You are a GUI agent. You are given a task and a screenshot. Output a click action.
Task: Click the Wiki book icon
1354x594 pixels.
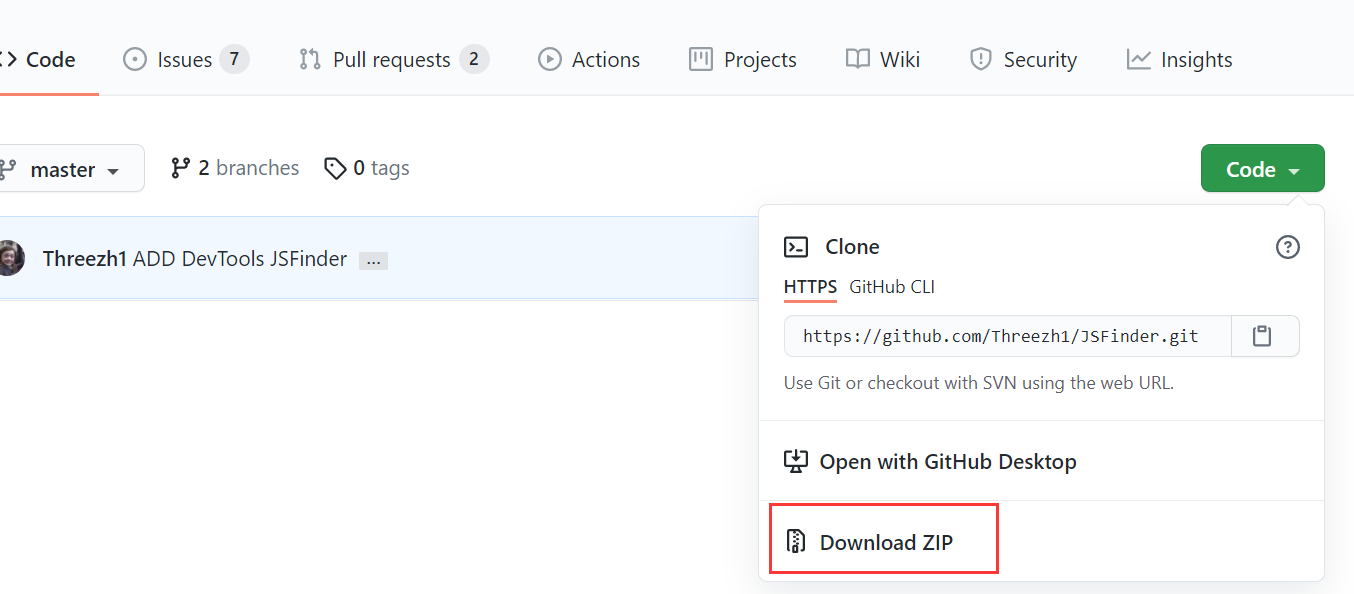857,60
